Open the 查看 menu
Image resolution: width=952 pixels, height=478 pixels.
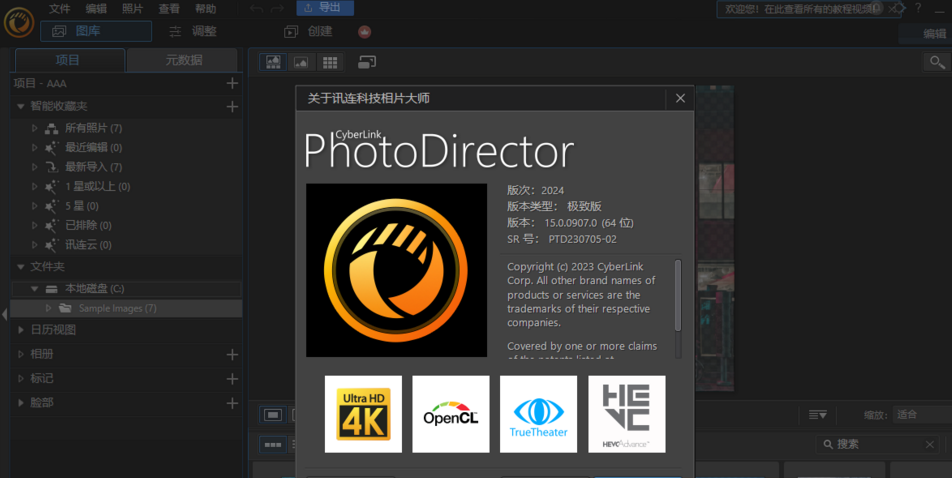(x=169, y=9)
